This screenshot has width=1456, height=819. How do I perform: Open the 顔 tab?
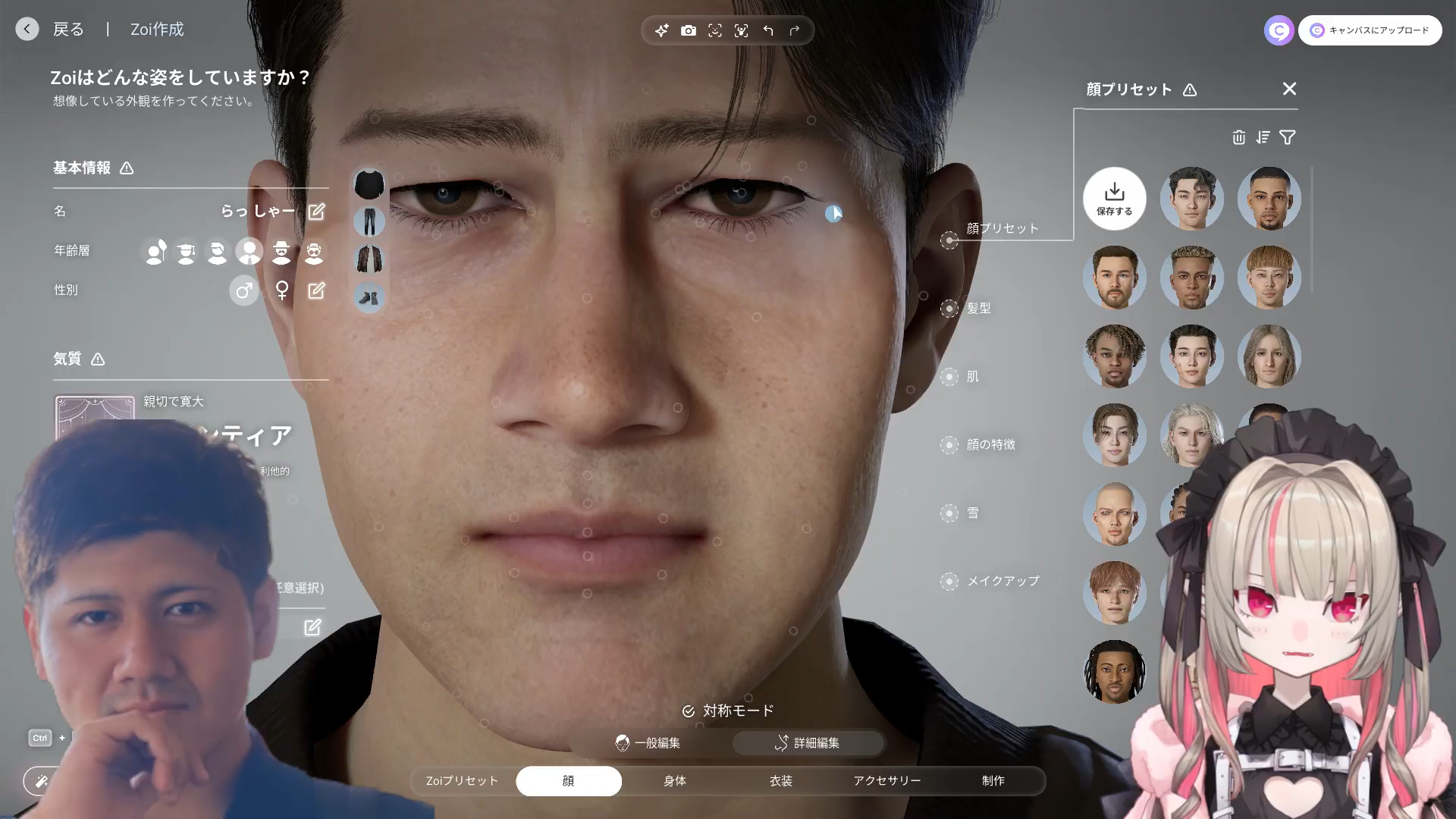[569, 781]
